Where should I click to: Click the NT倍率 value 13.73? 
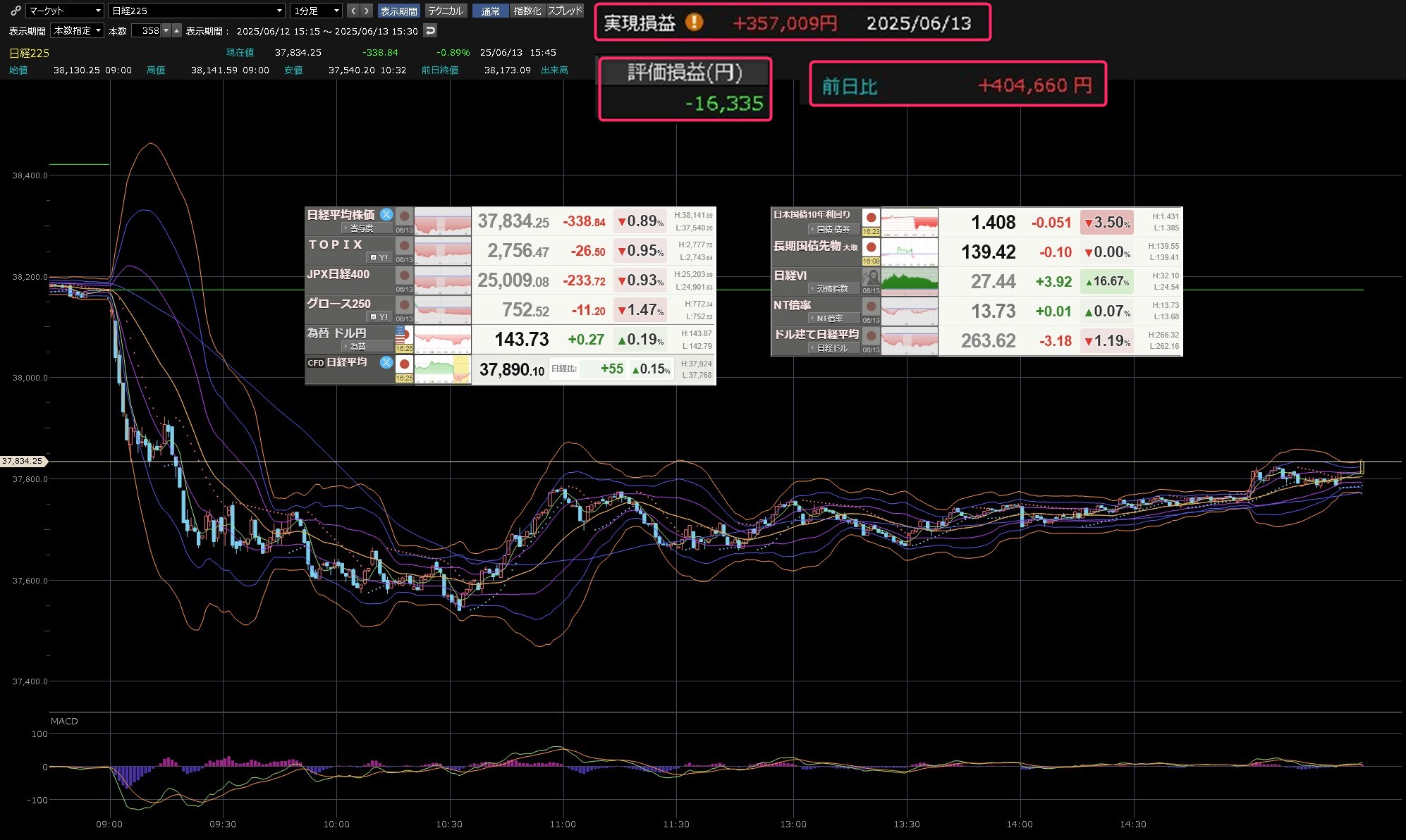pyautogui.click(x=993, y=311)
